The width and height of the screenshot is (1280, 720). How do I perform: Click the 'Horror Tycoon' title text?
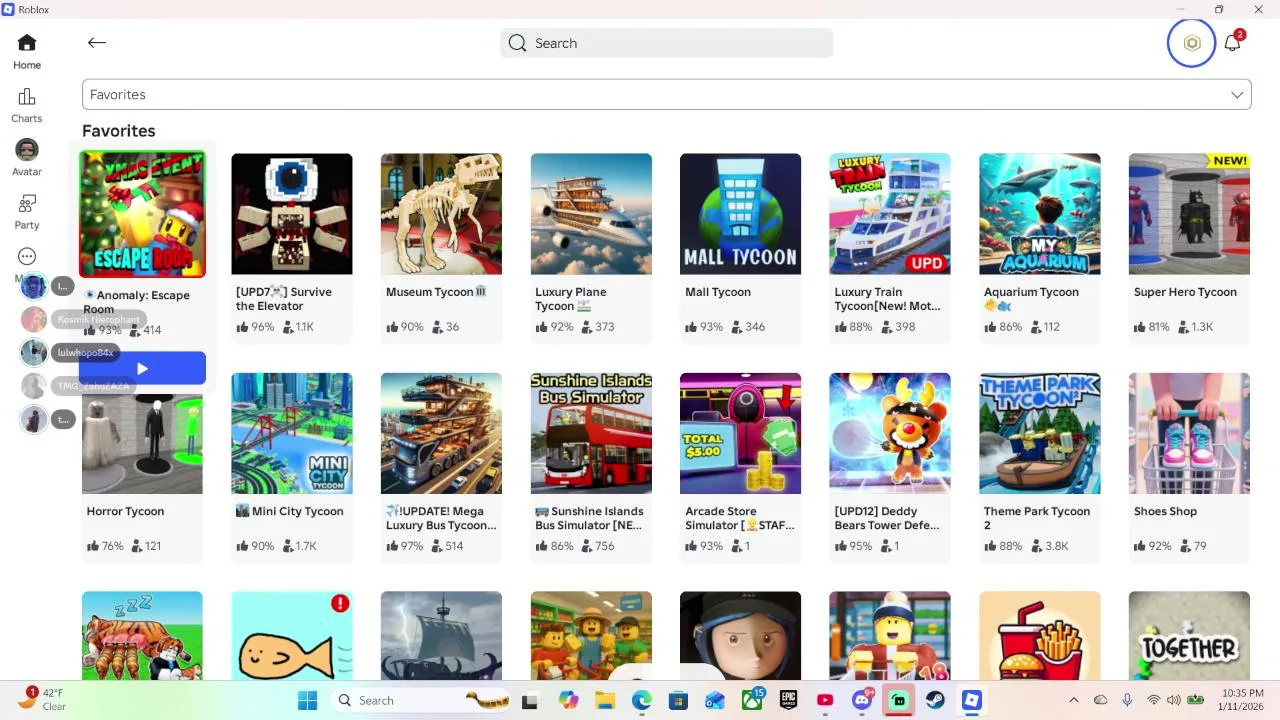[x=125, y=511]
